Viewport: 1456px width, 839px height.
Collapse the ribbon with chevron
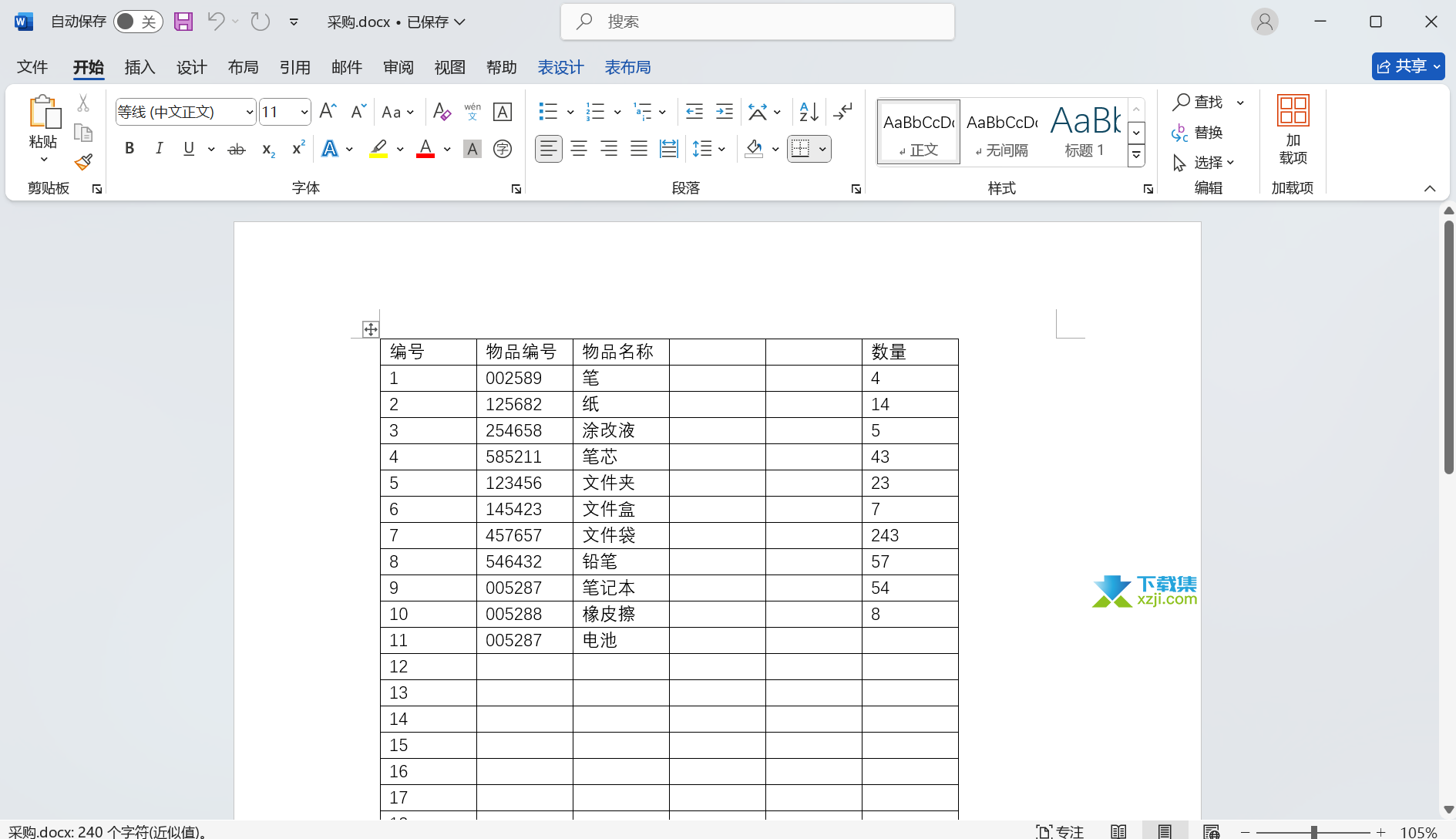coord(1430,188)
